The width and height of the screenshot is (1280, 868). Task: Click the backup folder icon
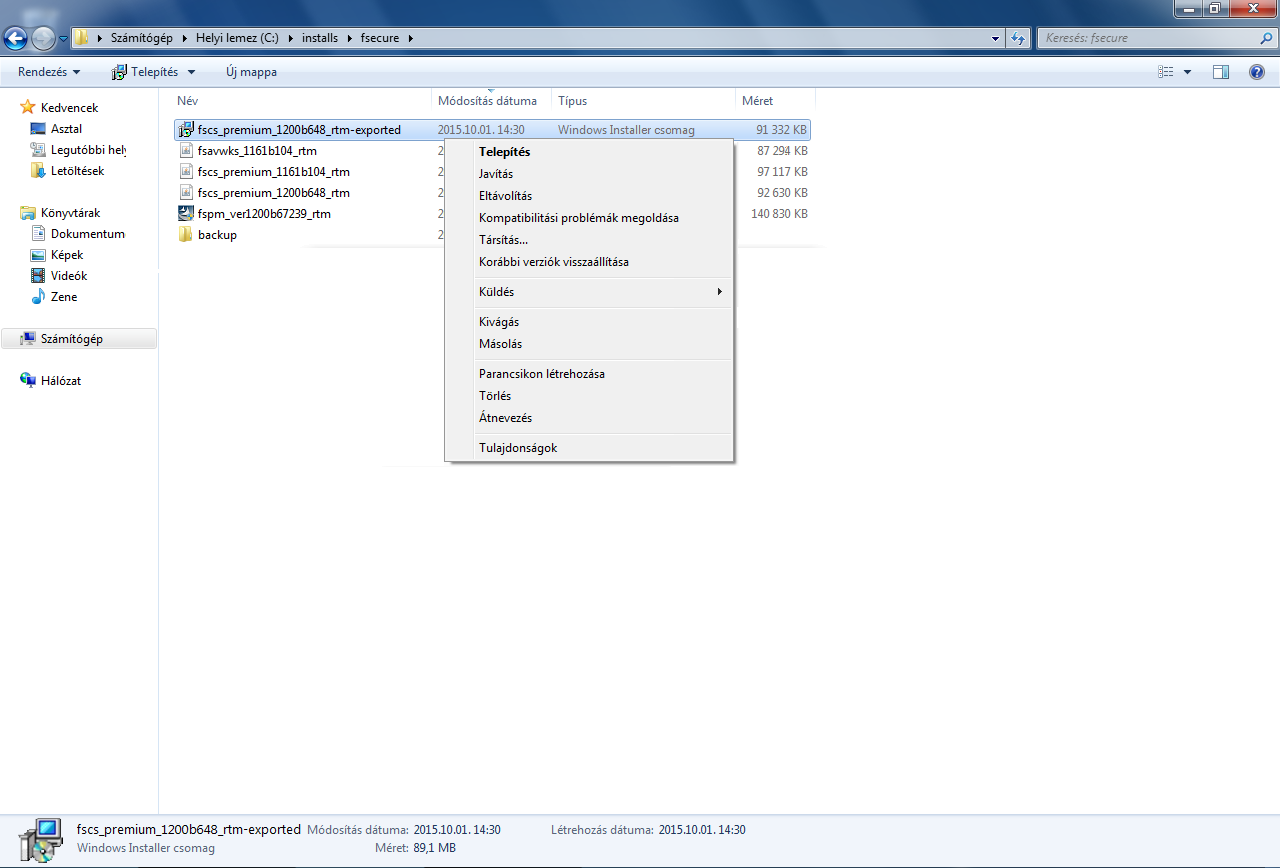pos(185,235)
